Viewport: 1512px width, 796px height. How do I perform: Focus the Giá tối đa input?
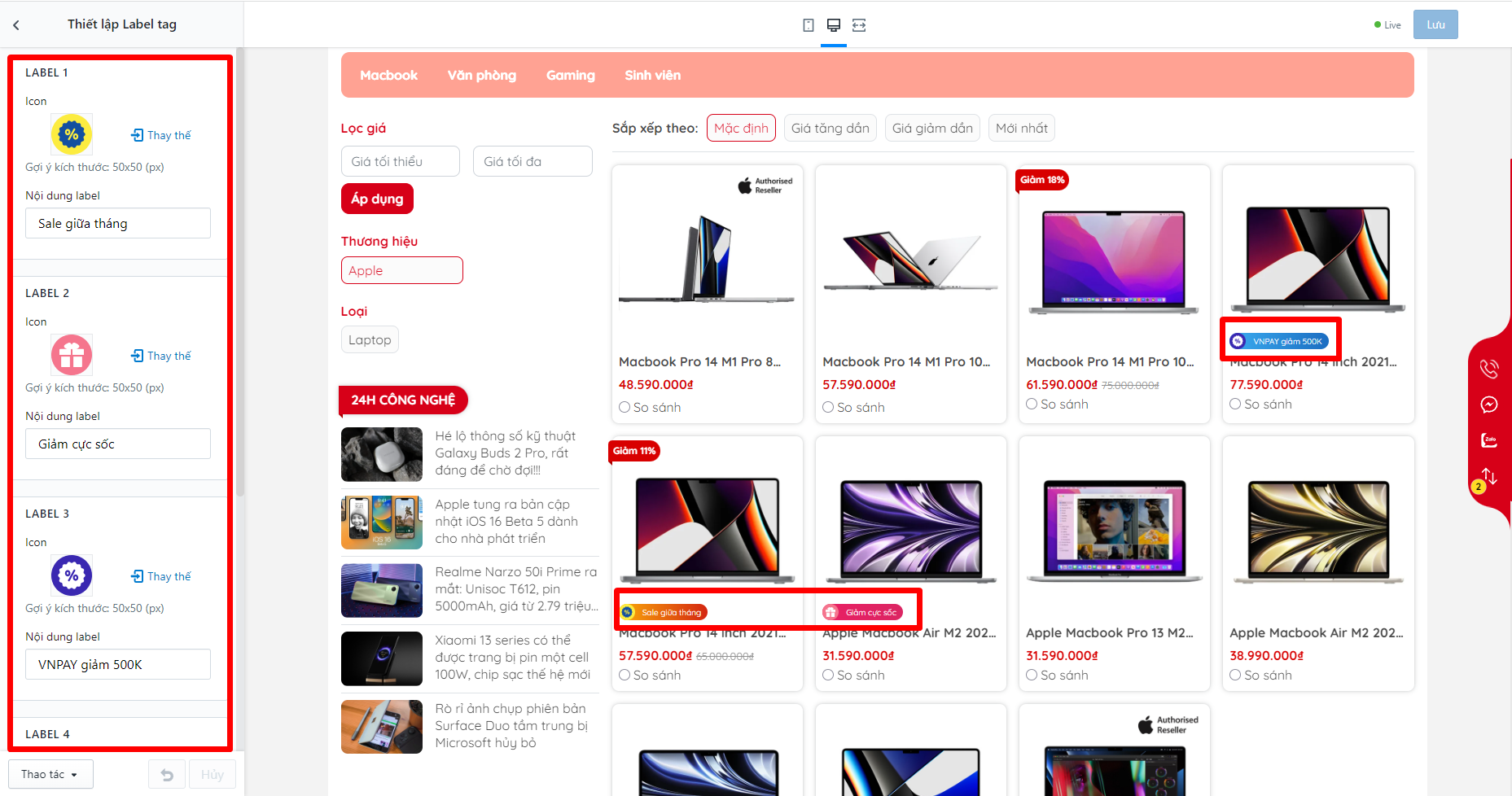(x=532, y=161)
